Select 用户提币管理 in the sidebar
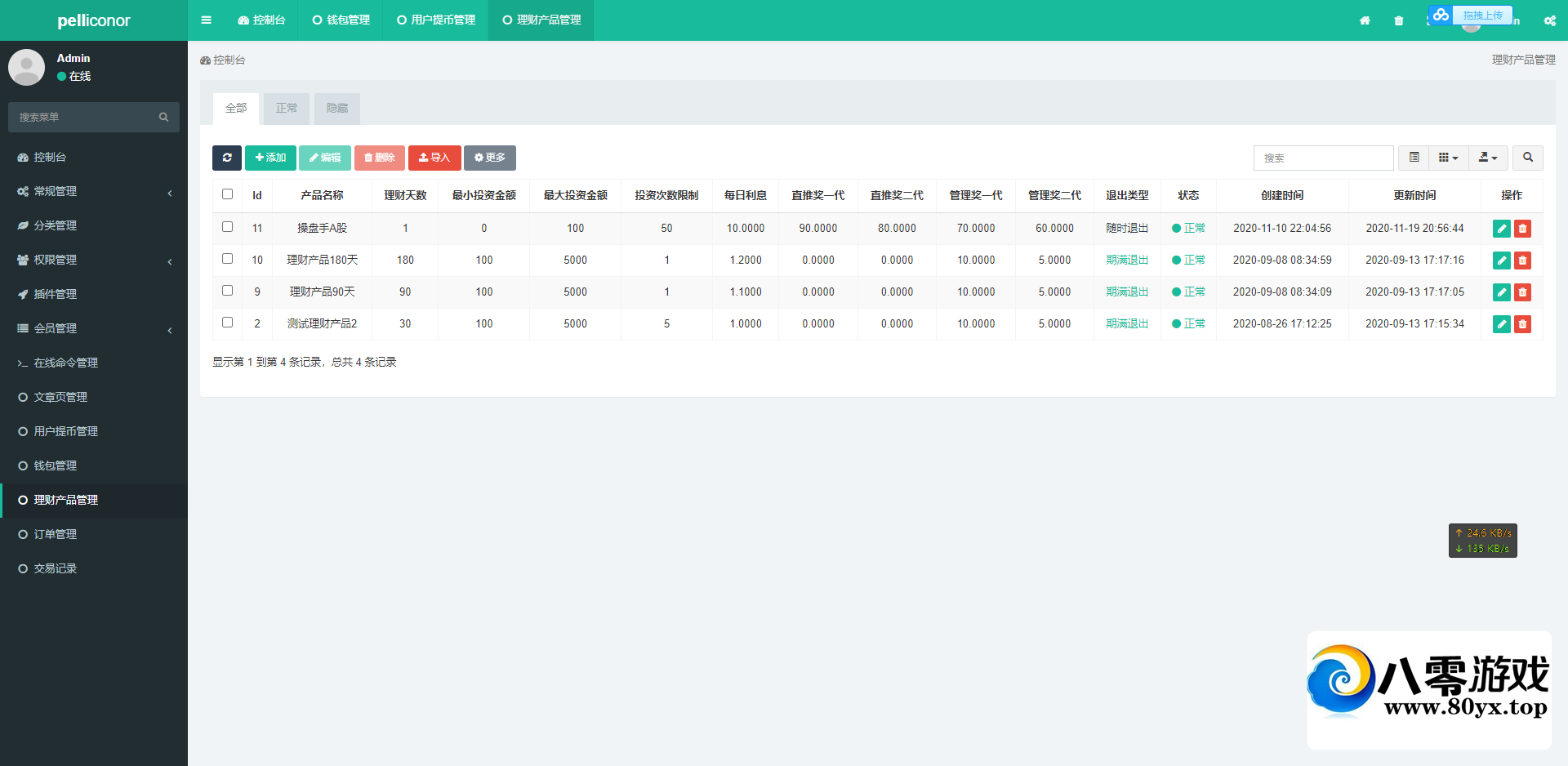The image size is (1568, 766). coord(94,431)
